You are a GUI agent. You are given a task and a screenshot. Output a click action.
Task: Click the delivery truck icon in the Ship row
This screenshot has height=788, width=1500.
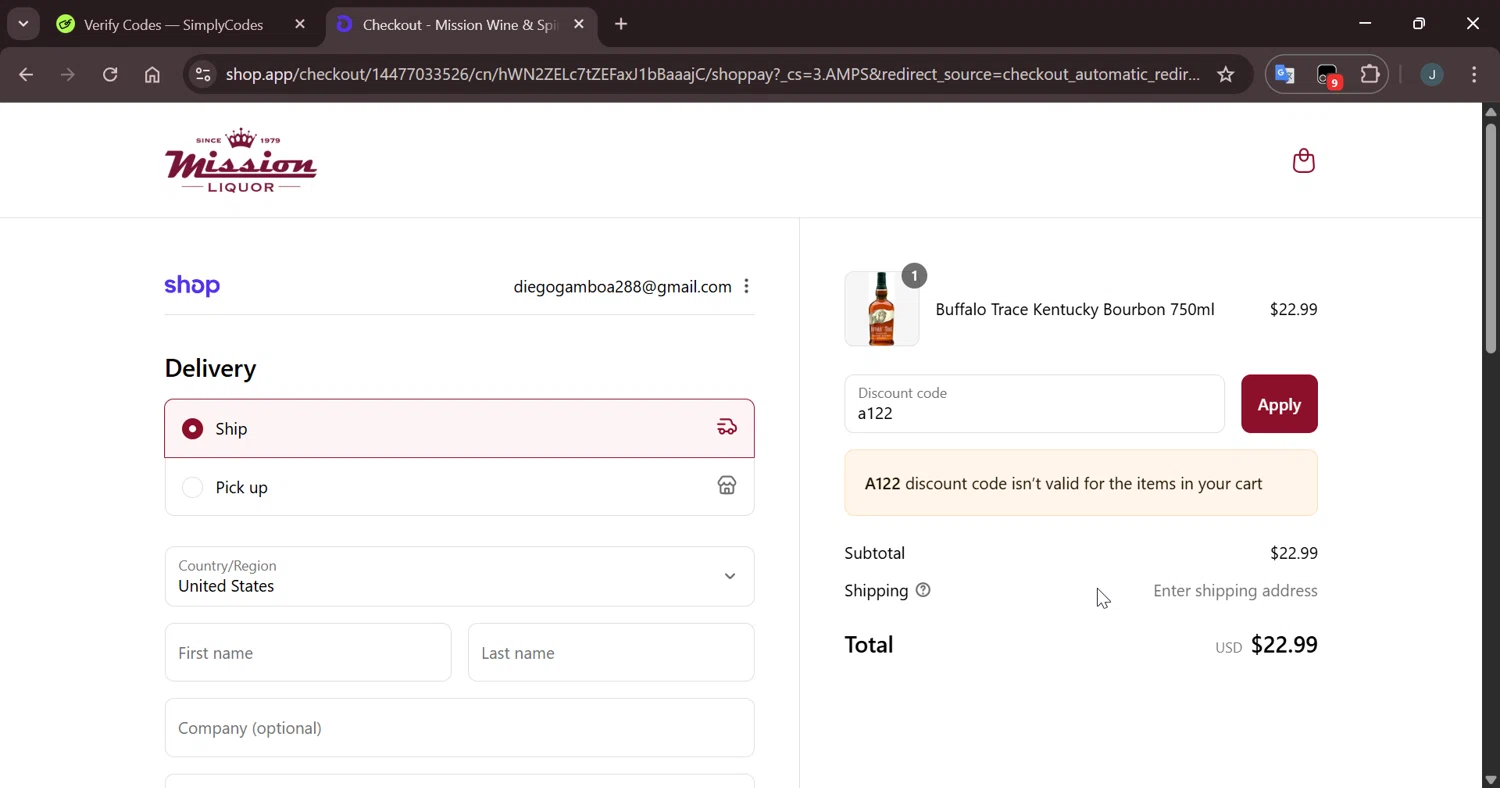(727, 428)
